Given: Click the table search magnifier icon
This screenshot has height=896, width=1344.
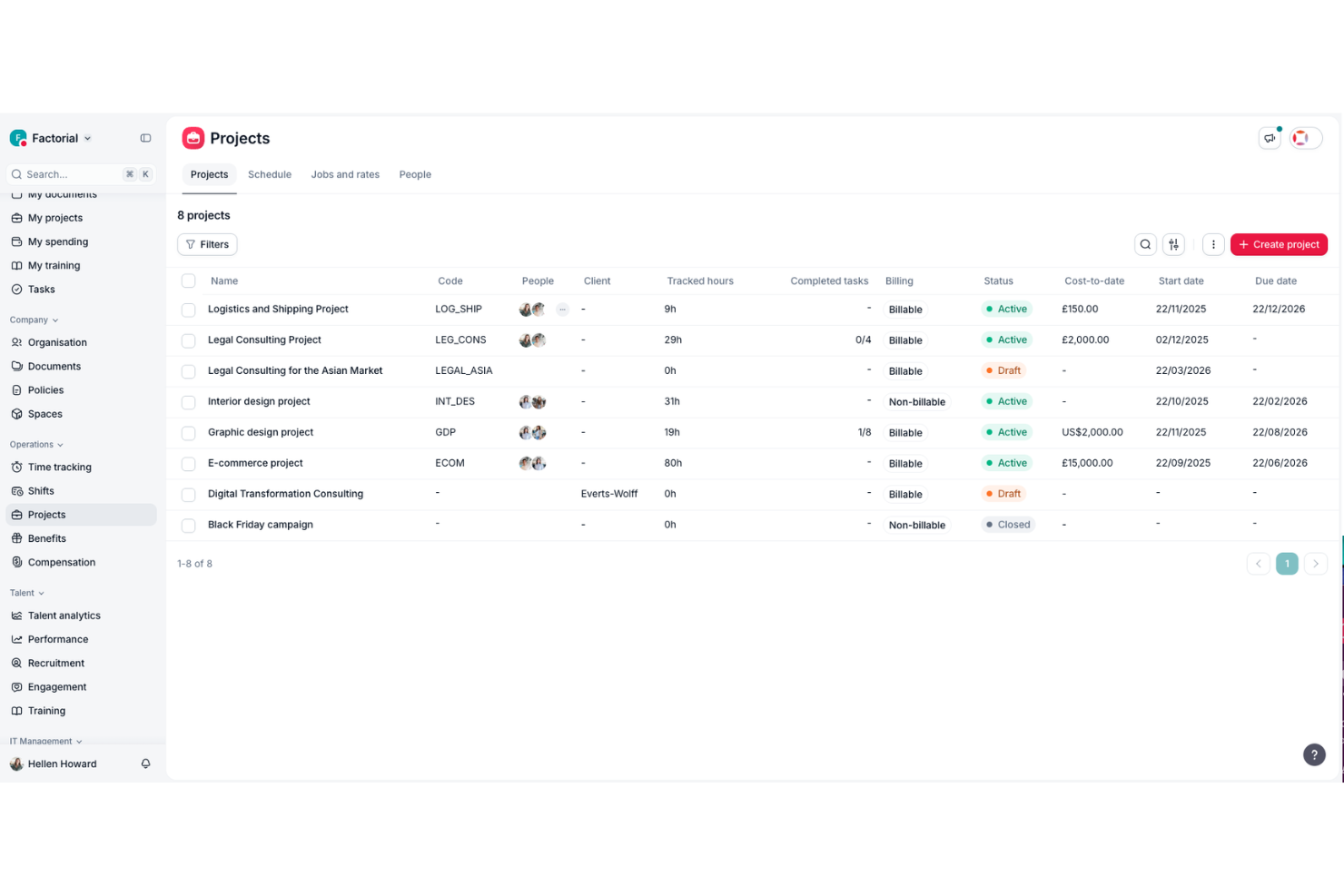Looking at the screenshot, I should [x=1145, y=244].
